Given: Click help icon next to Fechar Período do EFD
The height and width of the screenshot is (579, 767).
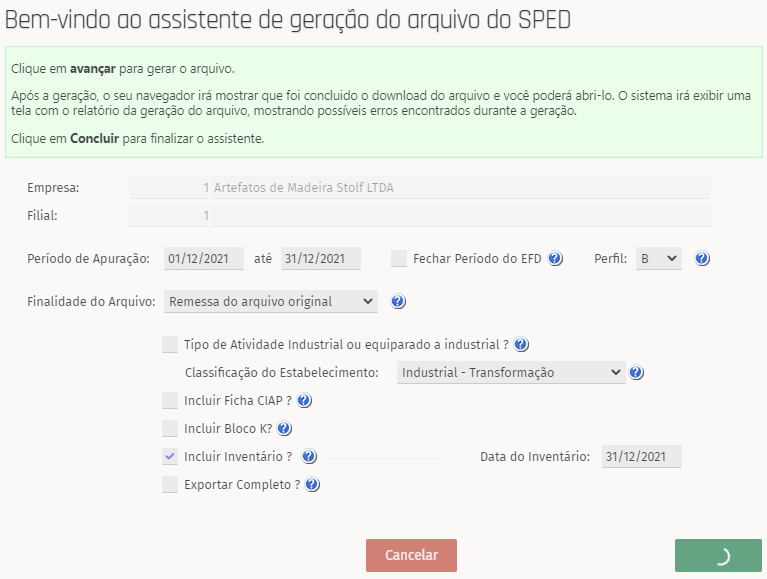Looking at the screenshot, I should click(556, 258).
